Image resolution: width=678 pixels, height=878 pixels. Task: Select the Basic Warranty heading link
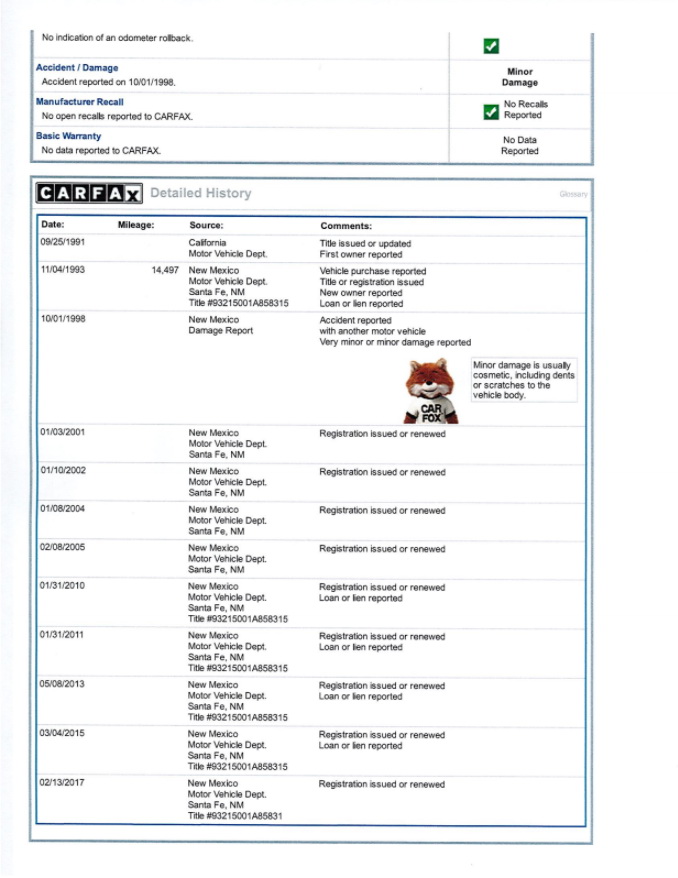pos(68,136)
